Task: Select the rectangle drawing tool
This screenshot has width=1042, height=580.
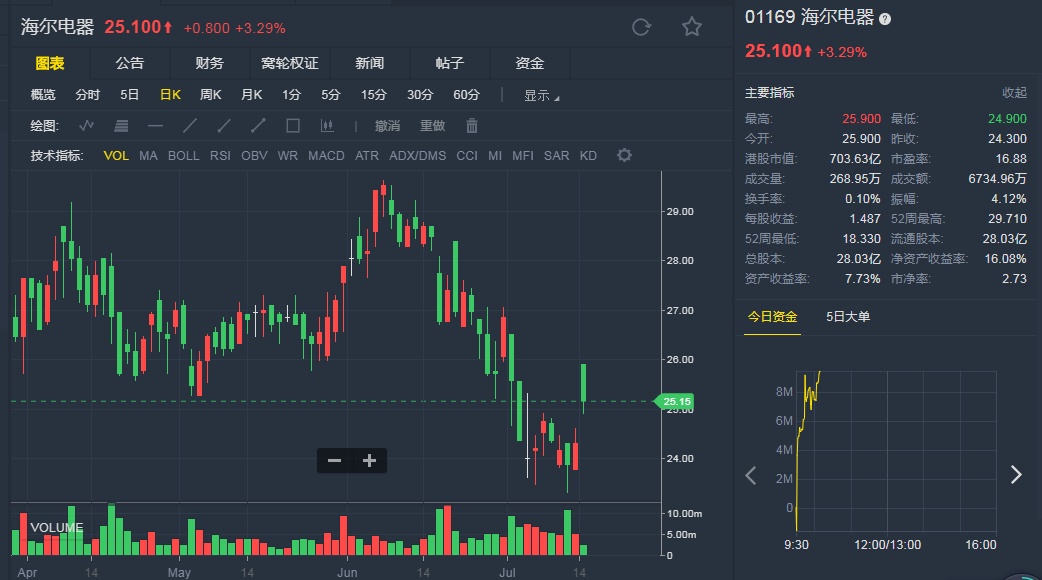Action: click(293, 126)
